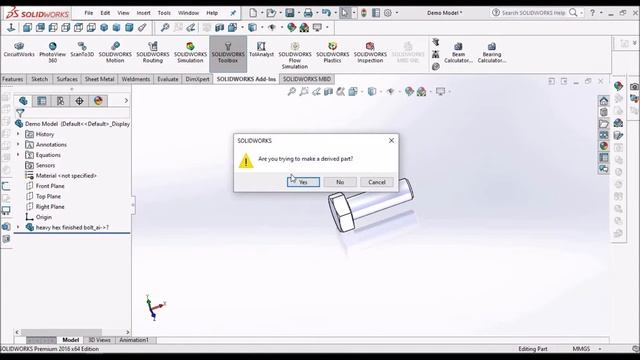Toggle the PhotoView 360 add-in

53,53
